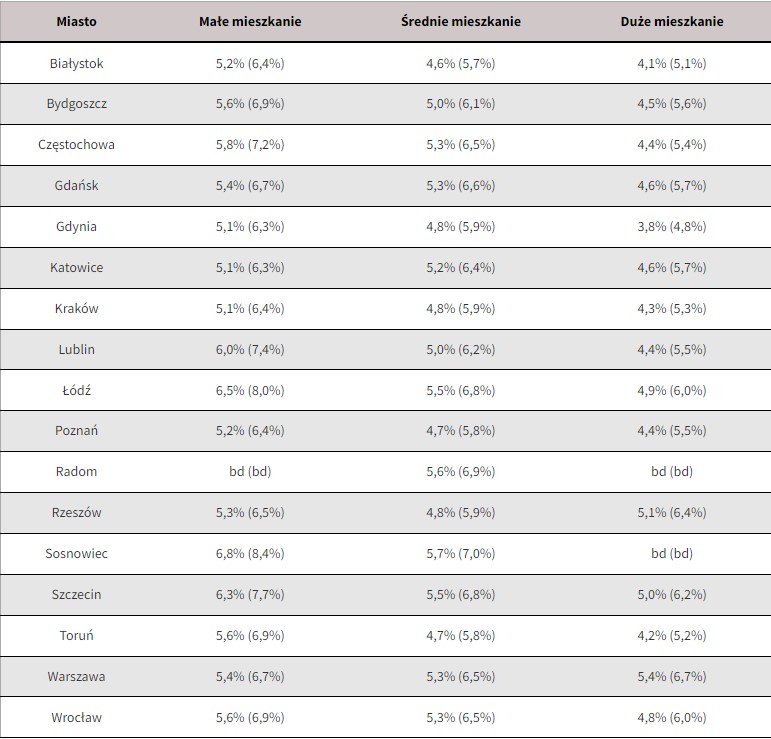The image size is (771, 739).
Task: Click Lublin small apartment value 6,0% (7,4%)
Action: click(x=250, y=350)
